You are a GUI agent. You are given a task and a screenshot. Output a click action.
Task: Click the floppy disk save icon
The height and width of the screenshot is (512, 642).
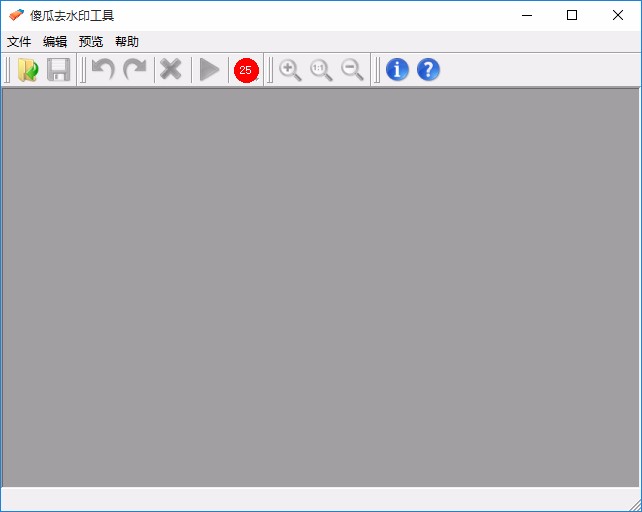(x=59, y=70)
